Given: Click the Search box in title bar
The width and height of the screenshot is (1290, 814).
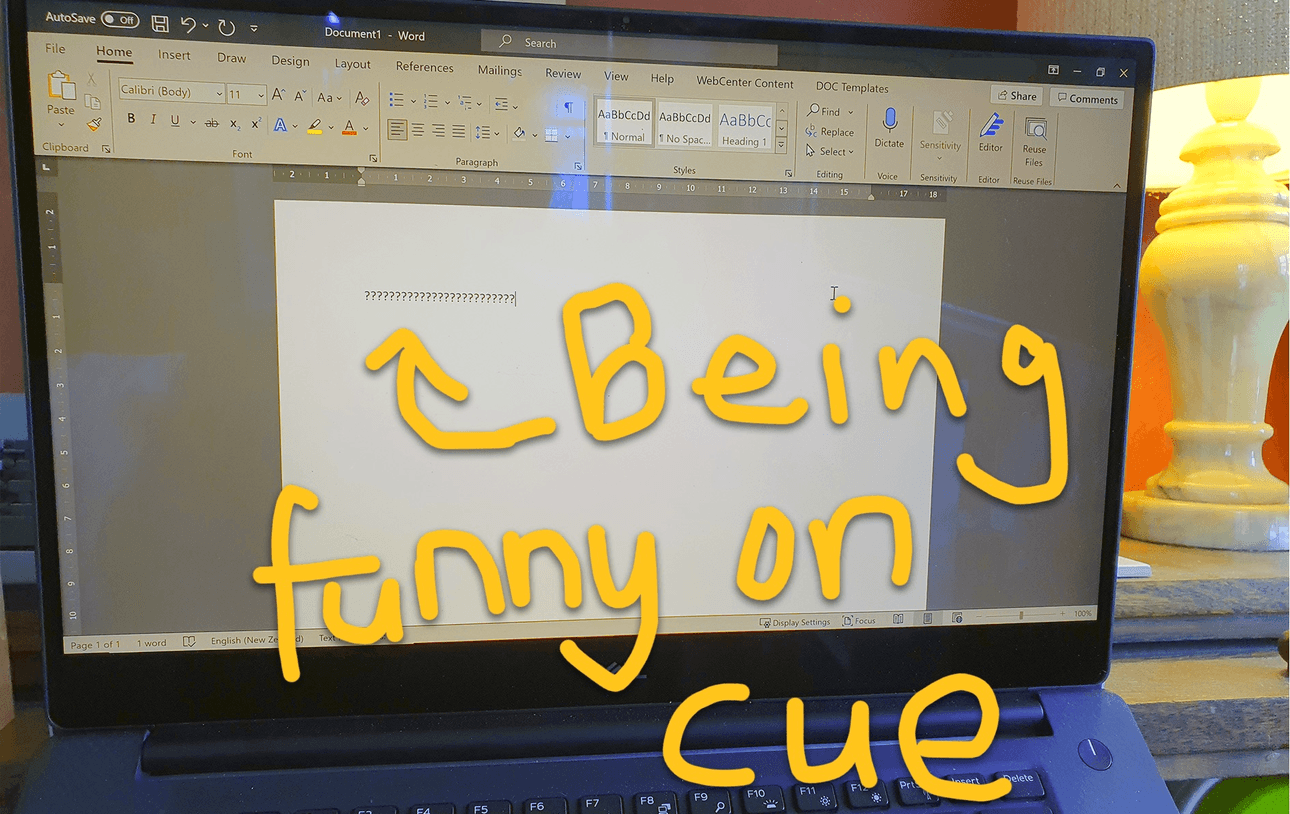Looking at the screenshot, I should click(628, 43).
